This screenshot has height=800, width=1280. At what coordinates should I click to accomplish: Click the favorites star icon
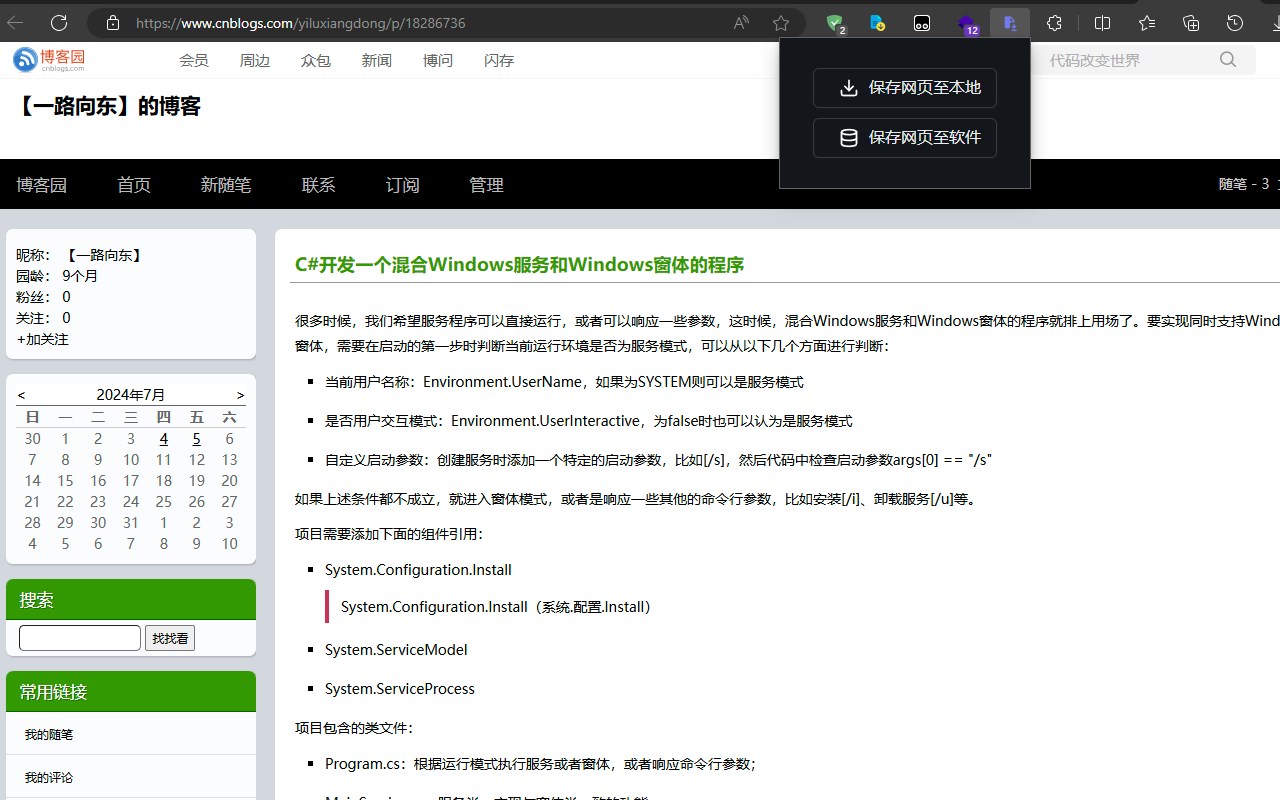point(1145,22)
